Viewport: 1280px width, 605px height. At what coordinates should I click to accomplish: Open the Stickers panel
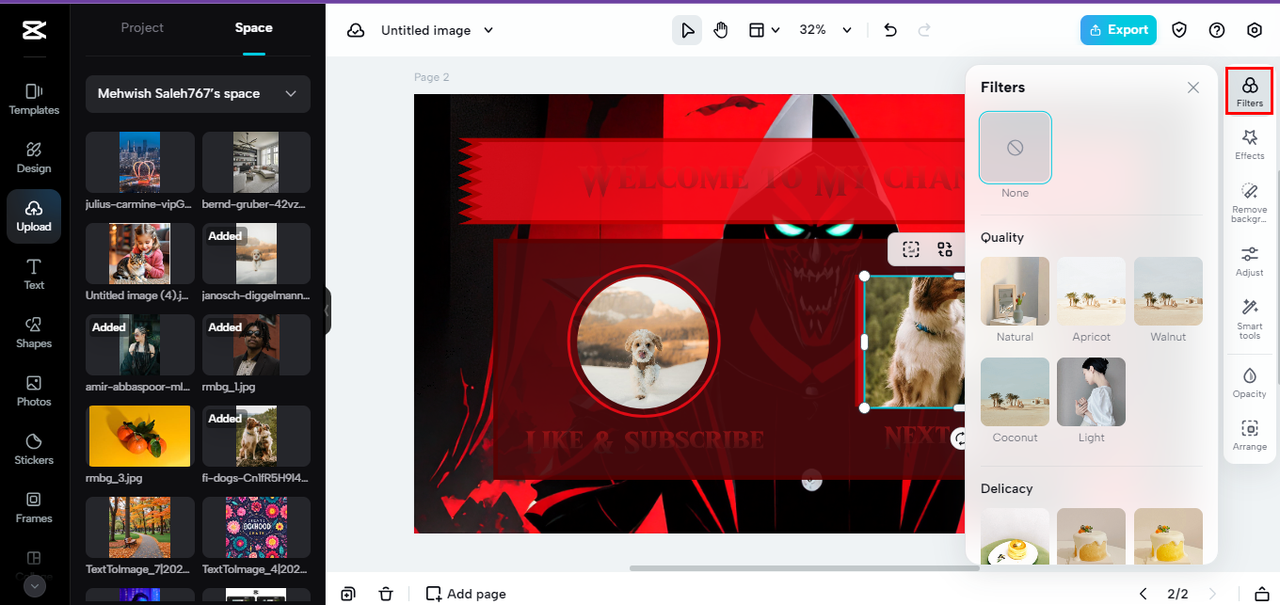tap(34, 449)
